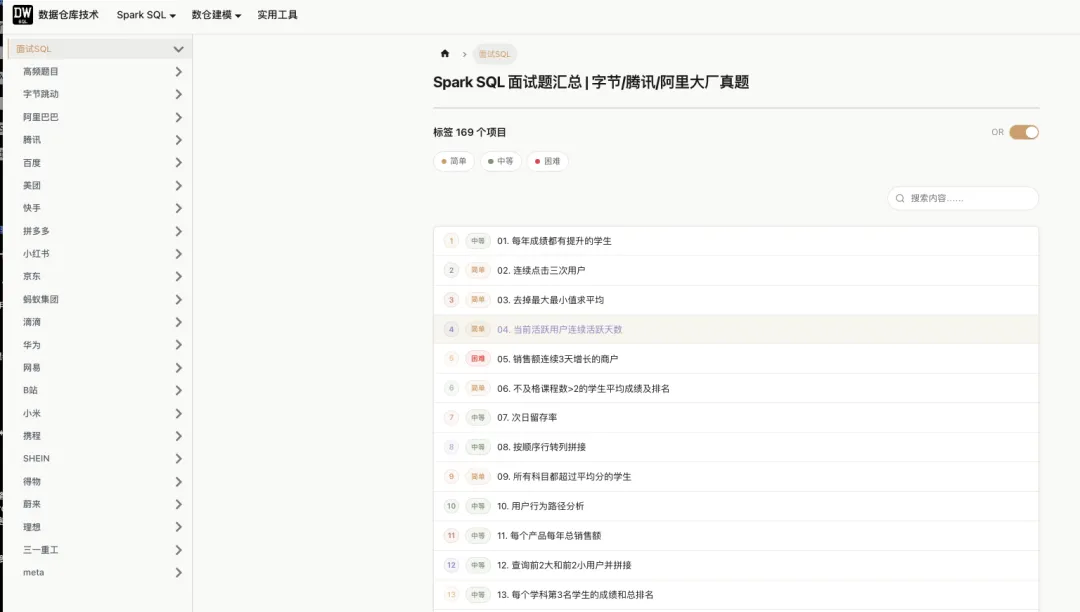Toggle the OR tag filter switch
The width and height of the screenshot is (1080, 612).
click(x=1024, y=132)
